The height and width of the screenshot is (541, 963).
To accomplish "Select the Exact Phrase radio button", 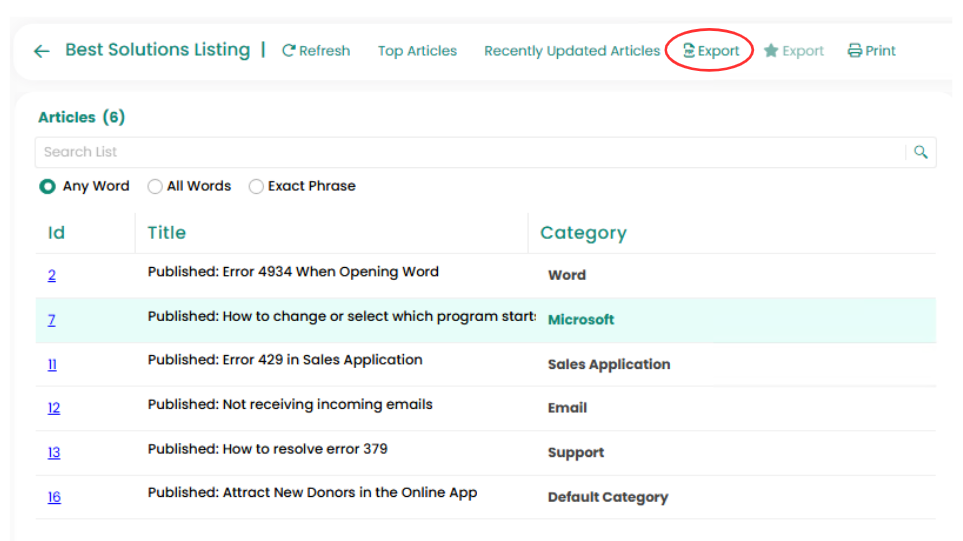I will click(x=256, y=186).
